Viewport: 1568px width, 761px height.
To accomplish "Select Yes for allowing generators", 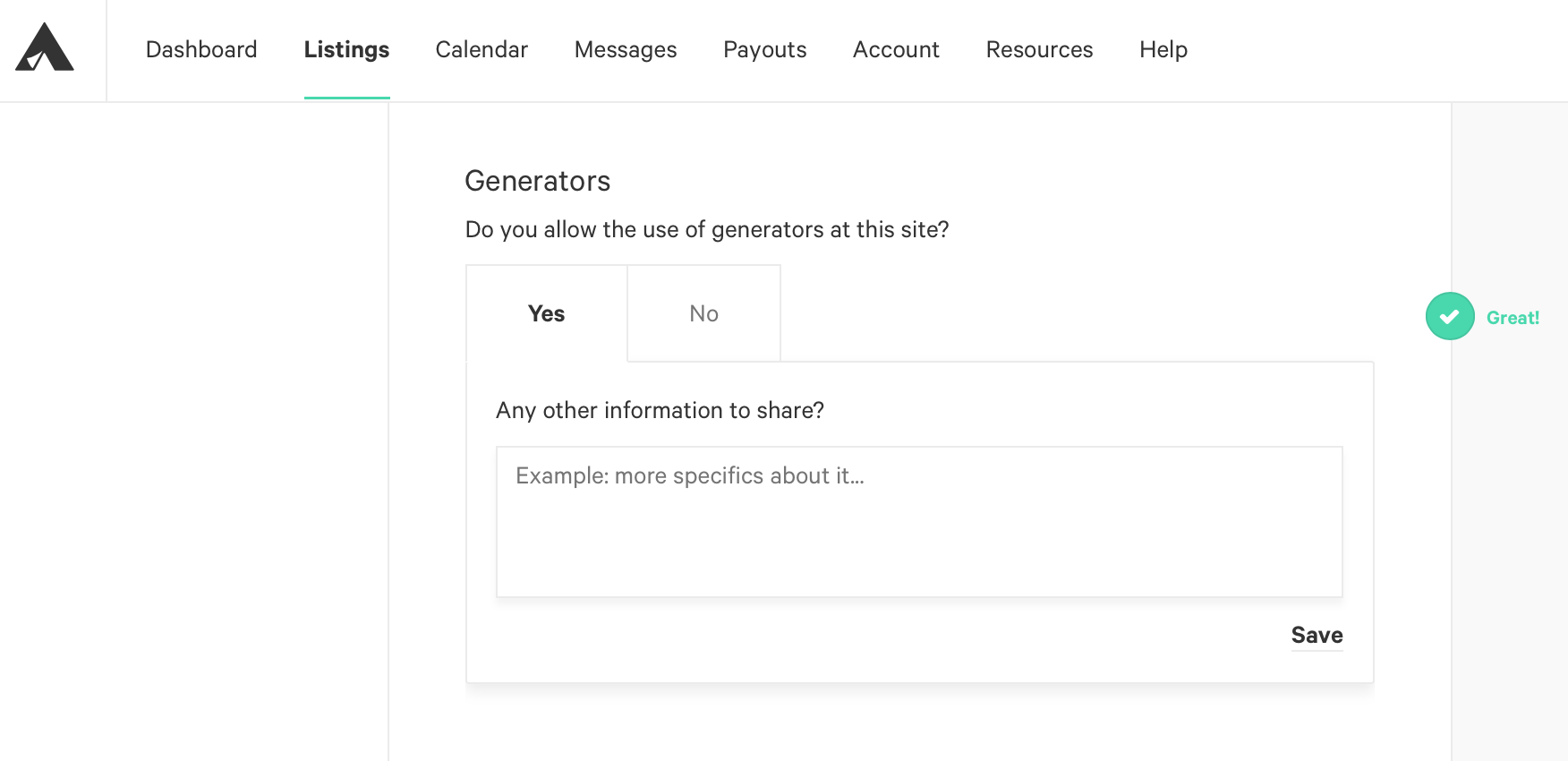I will click(x=547, y=313).
